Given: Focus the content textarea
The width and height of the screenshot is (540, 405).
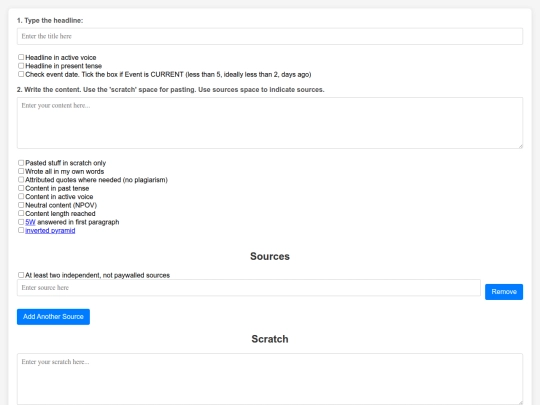Looking at the screenshot, I should pos(270,123).
